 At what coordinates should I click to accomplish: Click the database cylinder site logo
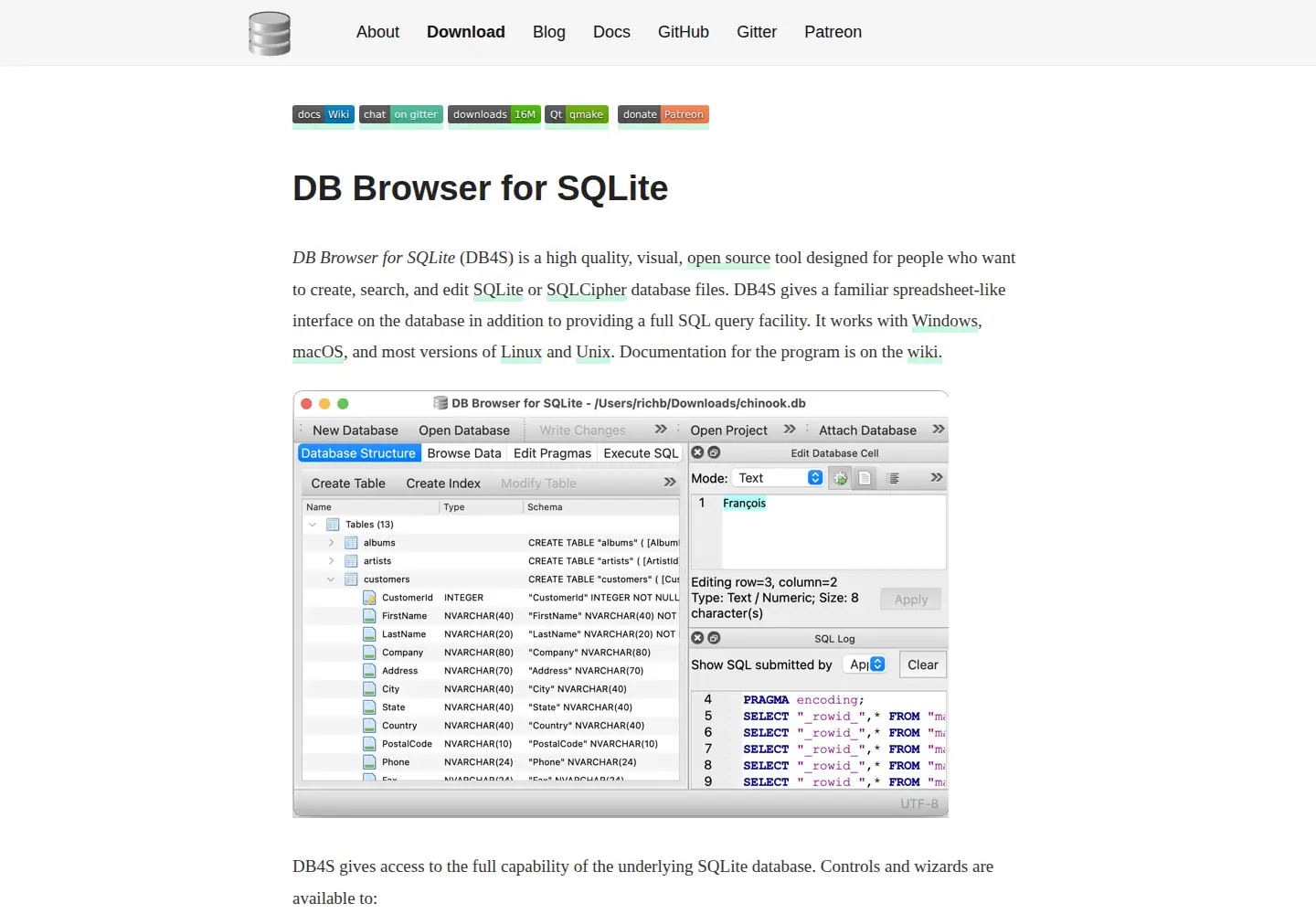tap(270, 33)
